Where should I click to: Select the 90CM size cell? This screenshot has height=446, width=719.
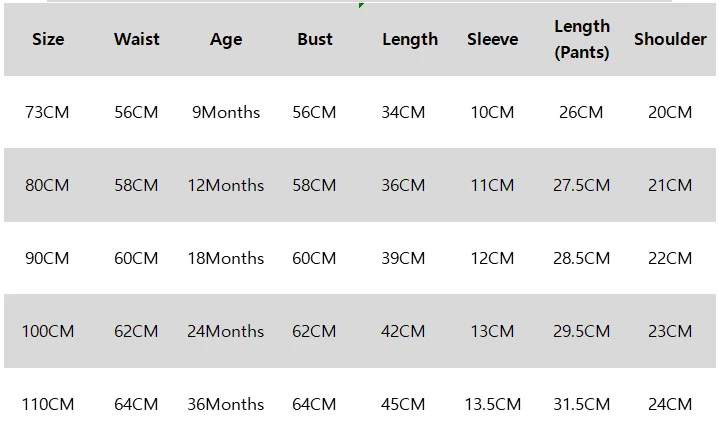tap(47, 258)
